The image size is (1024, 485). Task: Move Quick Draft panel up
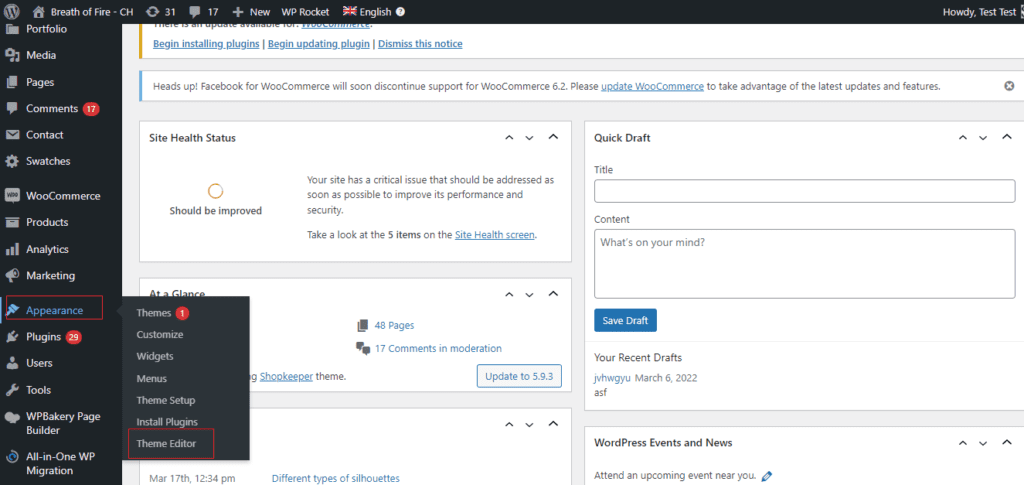point(963,138)
